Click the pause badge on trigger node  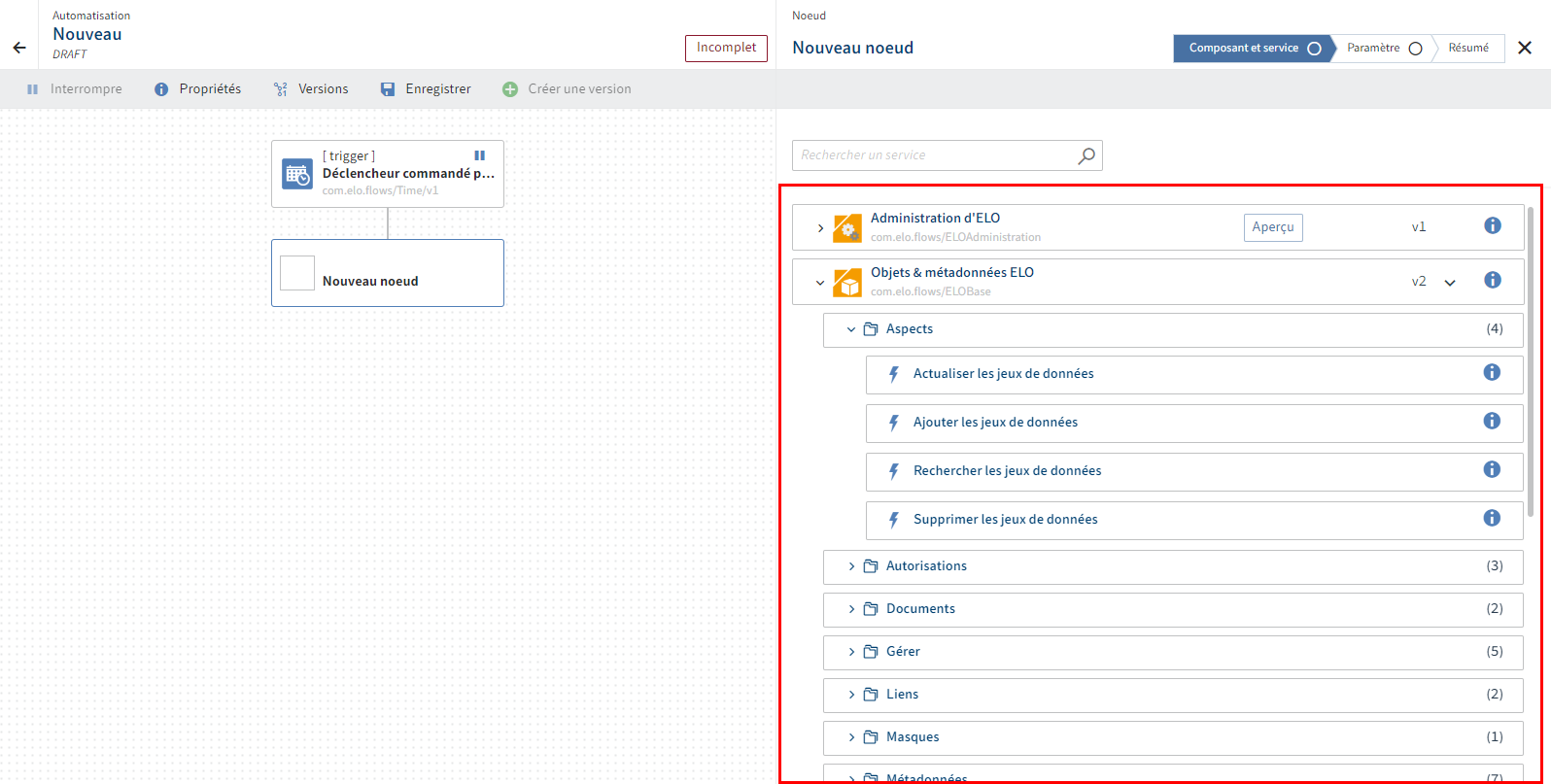(x=479, y=155)
